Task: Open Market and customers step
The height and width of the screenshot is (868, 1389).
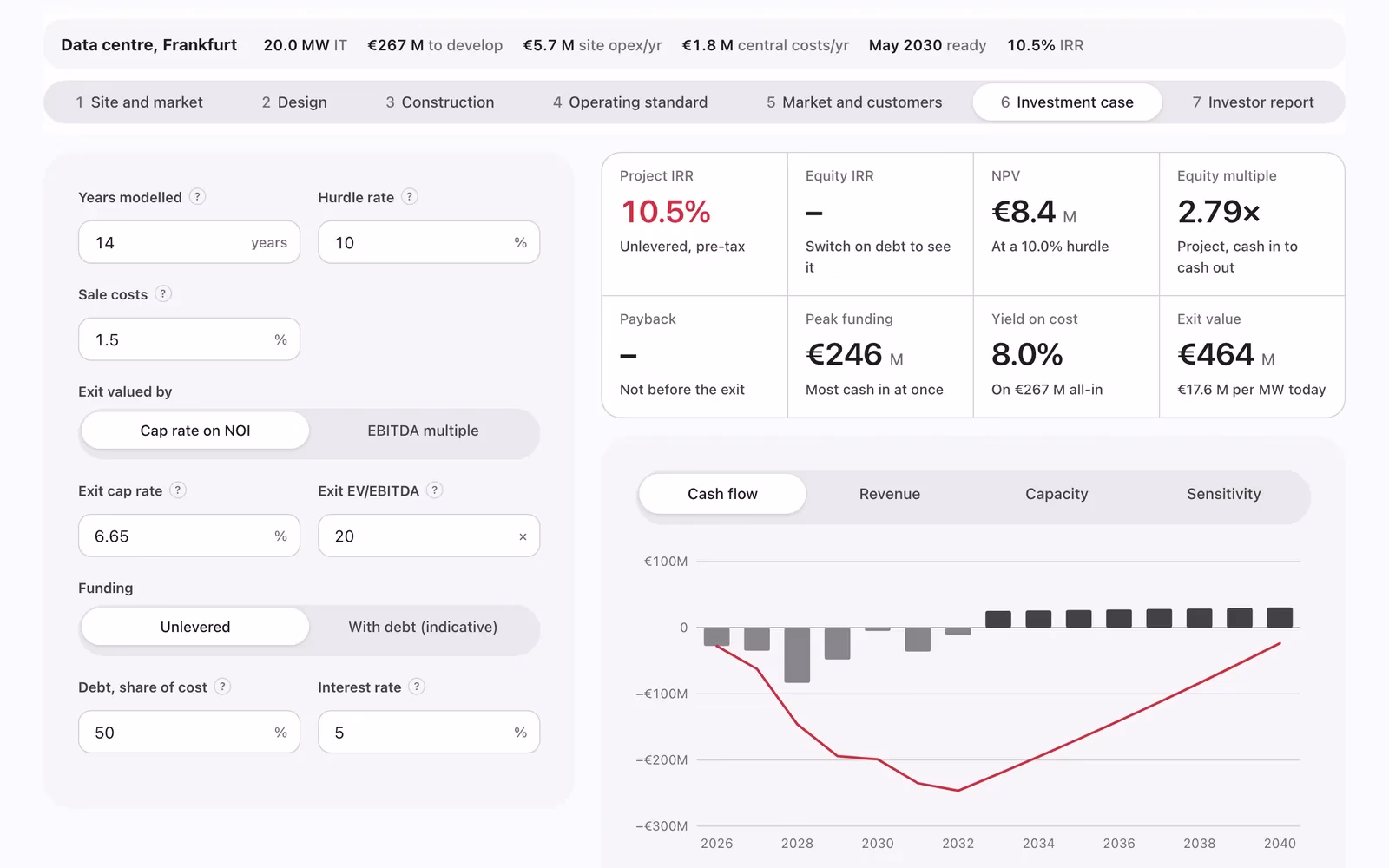Action: [854, 102]
